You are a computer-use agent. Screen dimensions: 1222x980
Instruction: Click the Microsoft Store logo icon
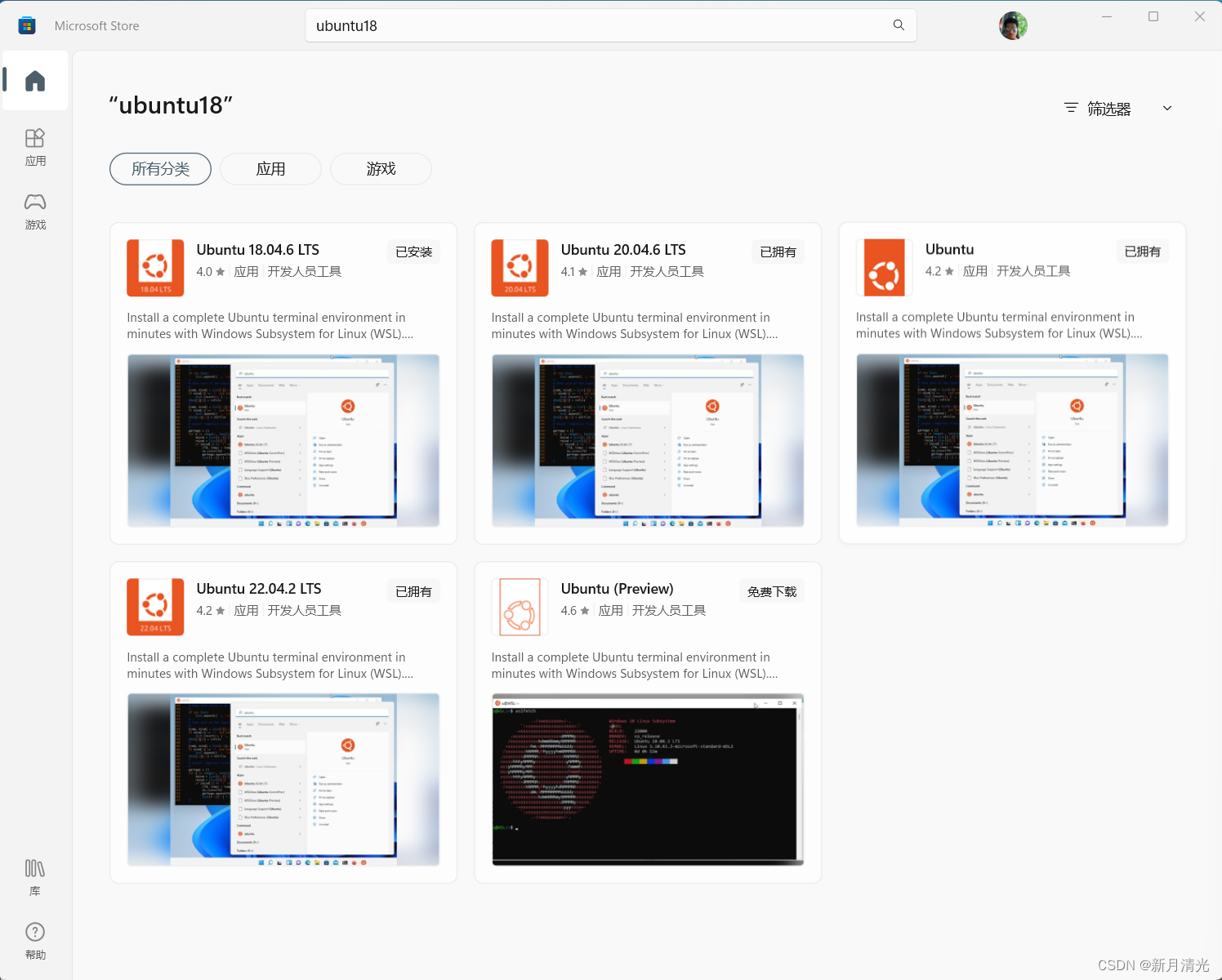[x=27, y=25]
